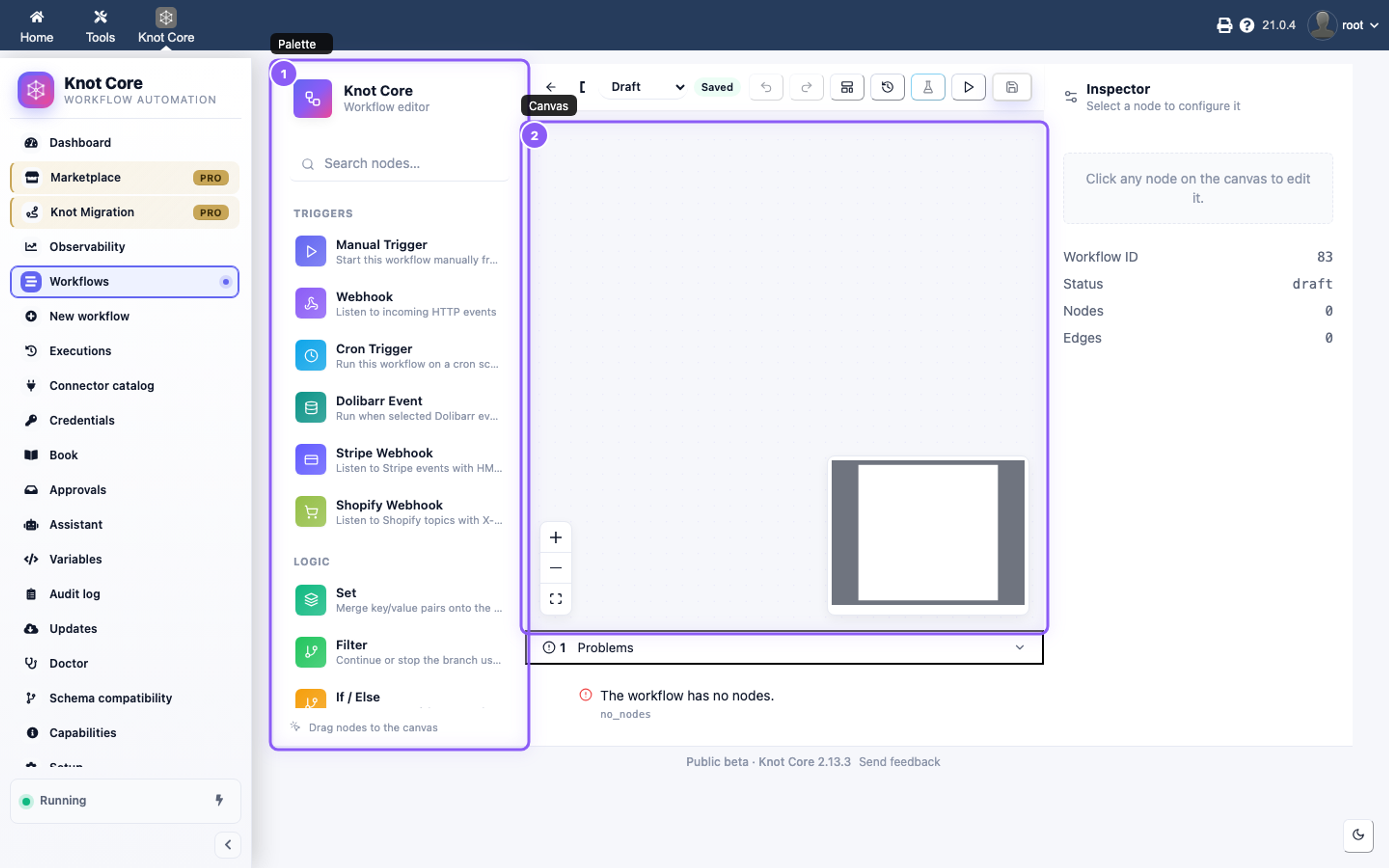Go to Executions in the sidebar
Viewport: 1389px width, 868px height.
click(x=124, y=351)
